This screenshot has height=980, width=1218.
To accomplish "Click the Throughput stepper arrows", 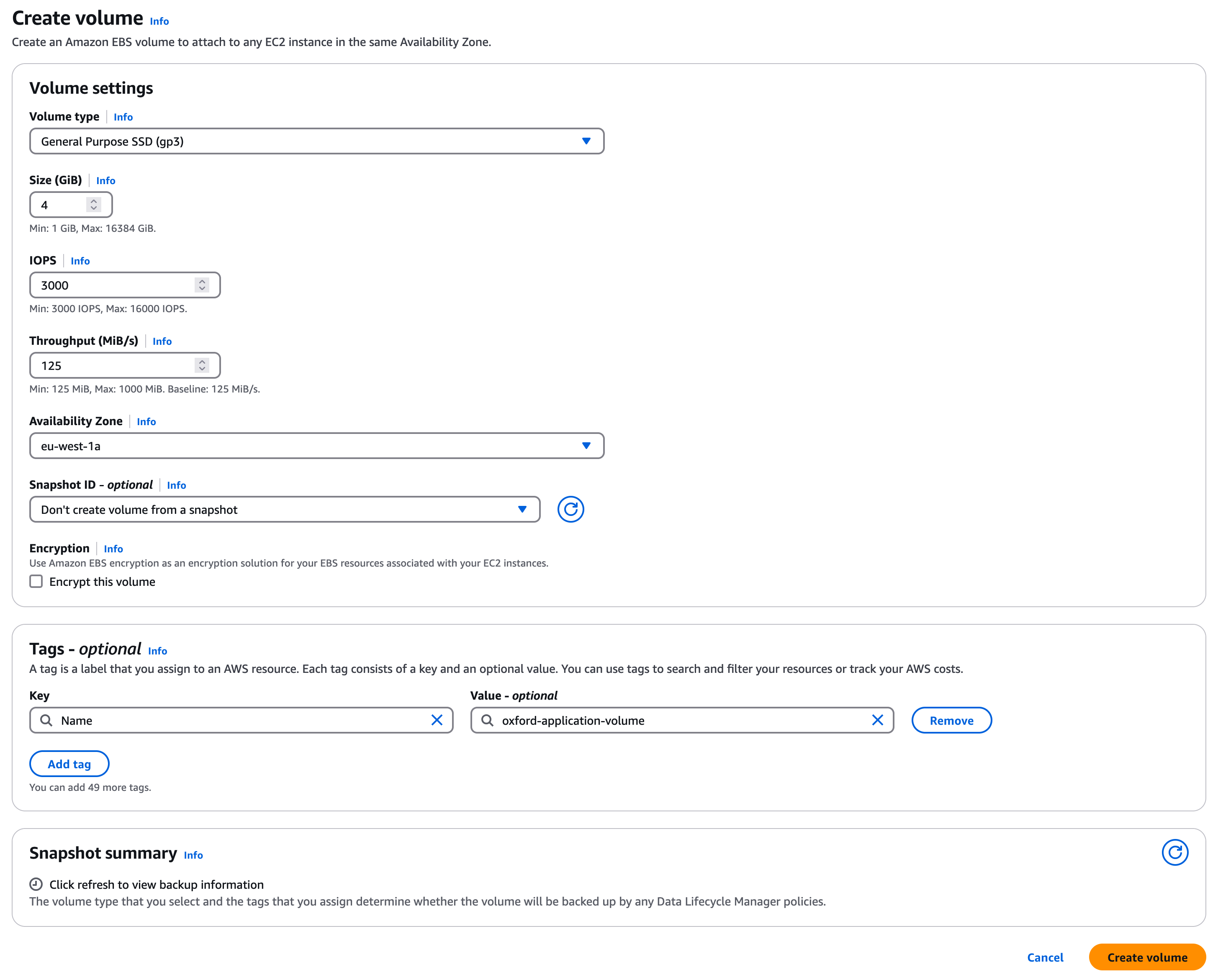I will point(202,365).
